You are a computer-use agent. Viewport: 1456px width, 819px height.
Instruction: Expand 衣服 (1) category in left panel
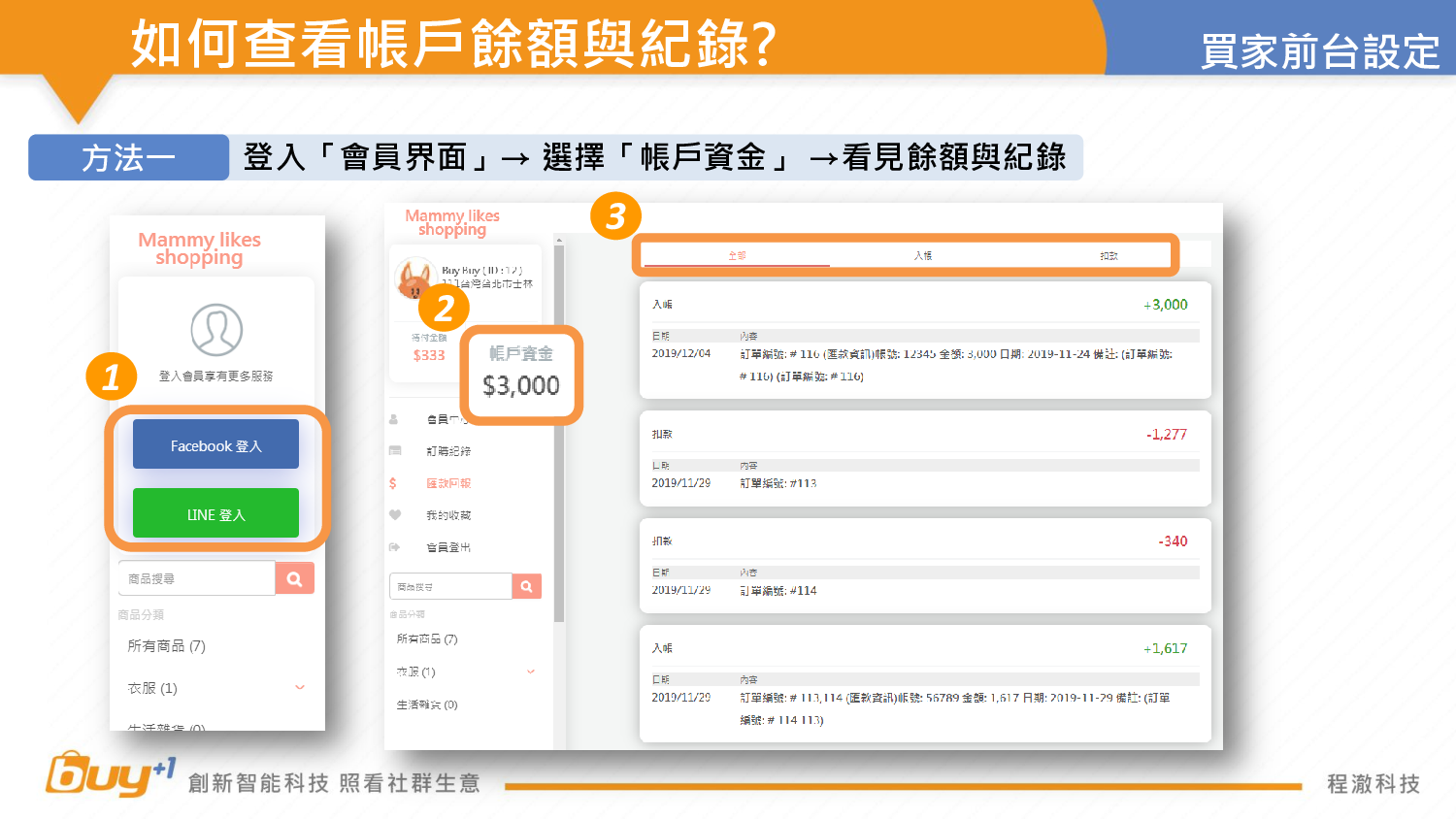click(x=300, y=688)
